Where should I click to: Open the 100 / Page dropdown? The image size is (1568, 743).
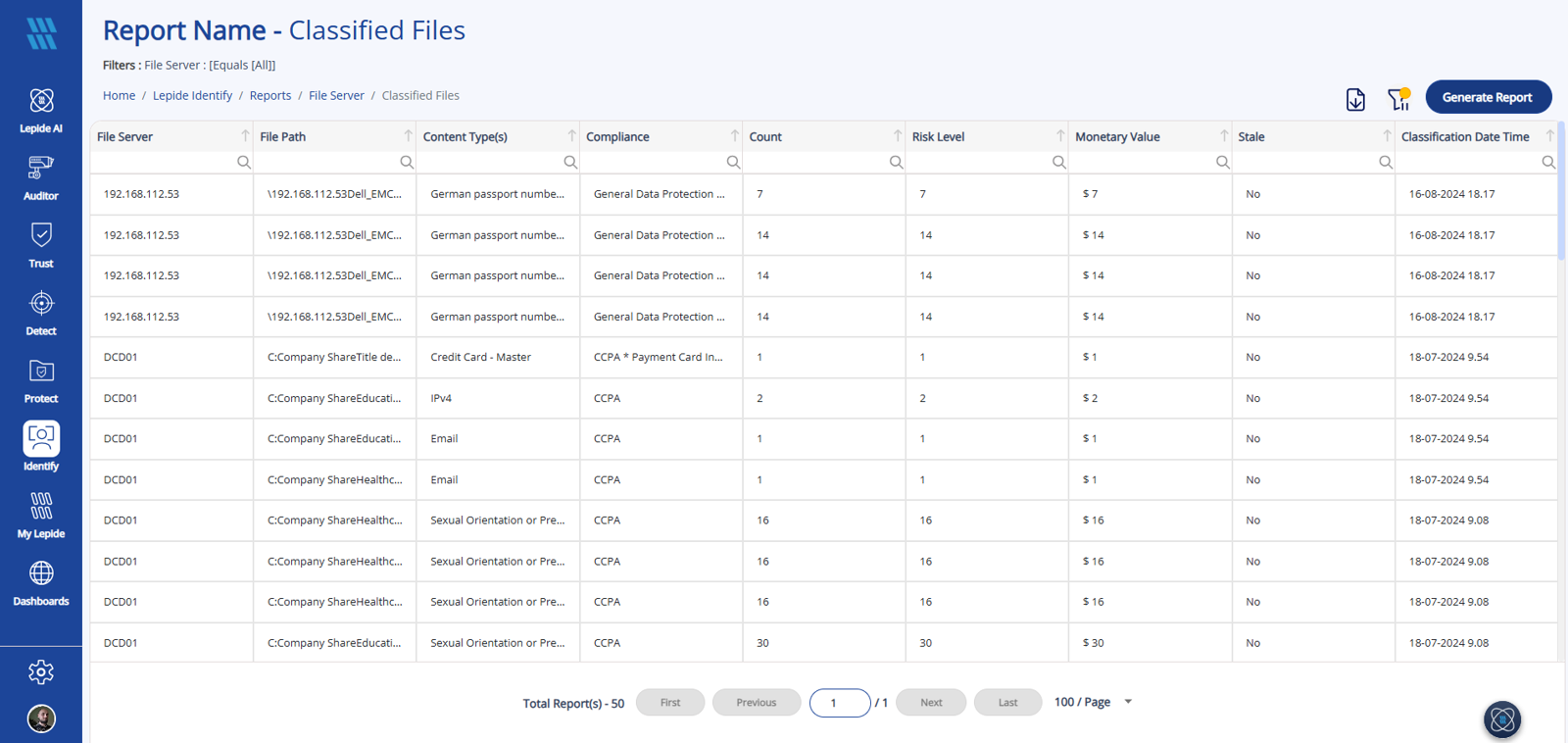pos(1093,702)
